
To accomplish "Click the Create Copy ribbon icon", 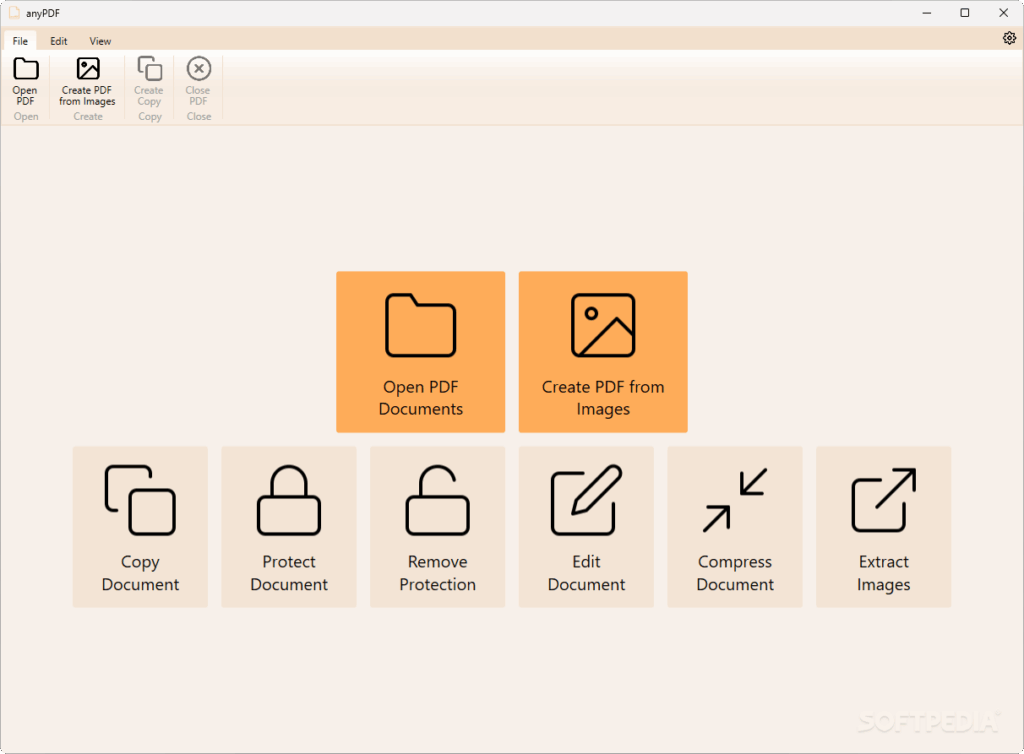I will (x=150, y=69).
